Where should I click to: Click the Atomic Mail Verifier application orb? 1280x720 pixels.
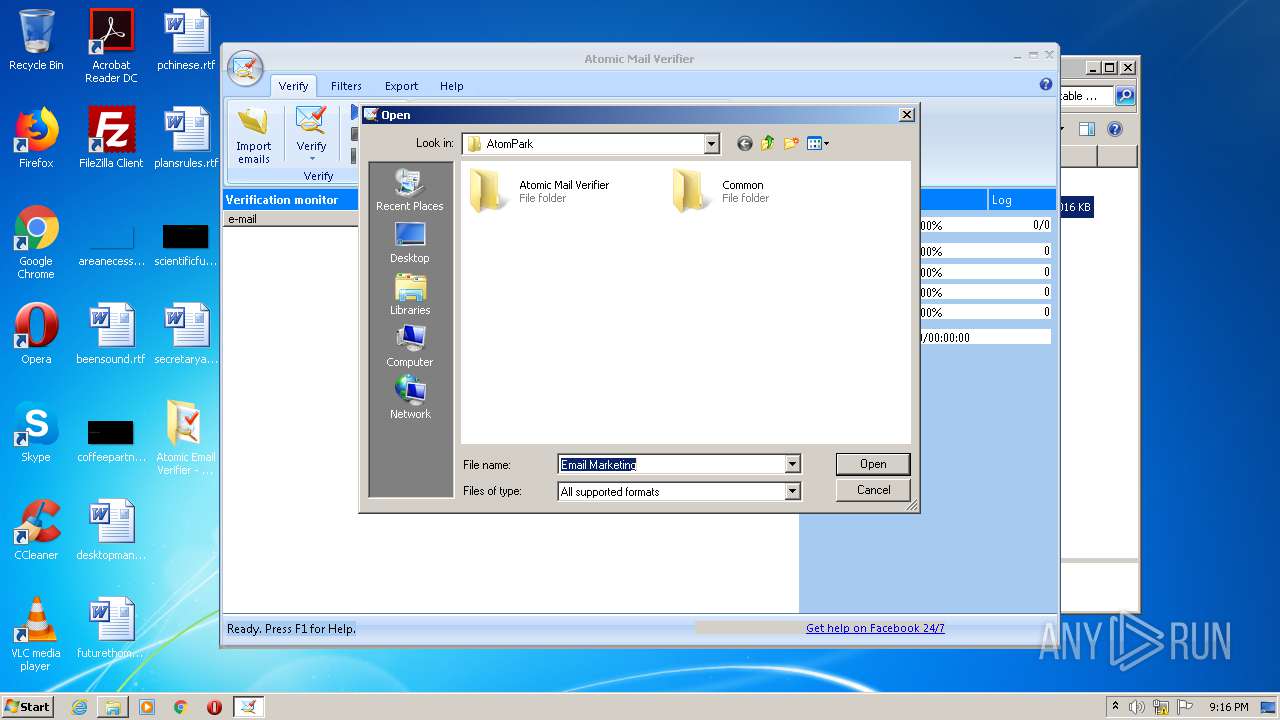245,69
